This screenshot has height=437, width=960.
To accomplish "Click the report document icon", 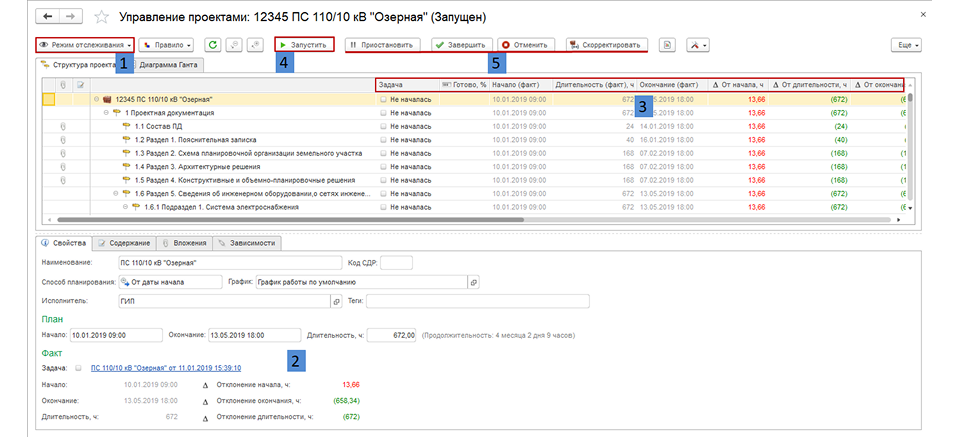I will click(x=667, y=45).
